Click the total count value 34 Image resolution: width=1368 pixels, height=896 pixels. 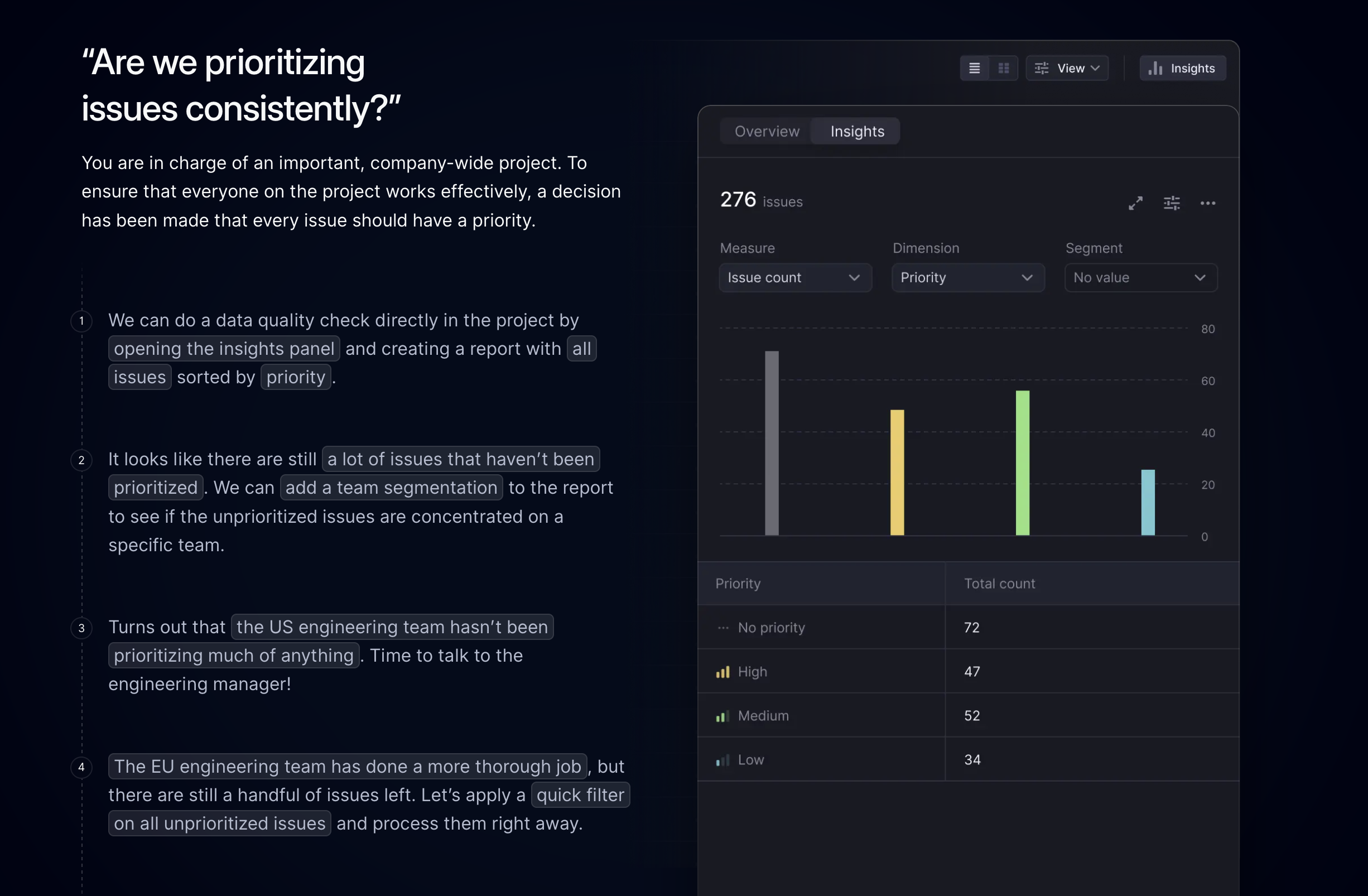(x=972, y=760)
